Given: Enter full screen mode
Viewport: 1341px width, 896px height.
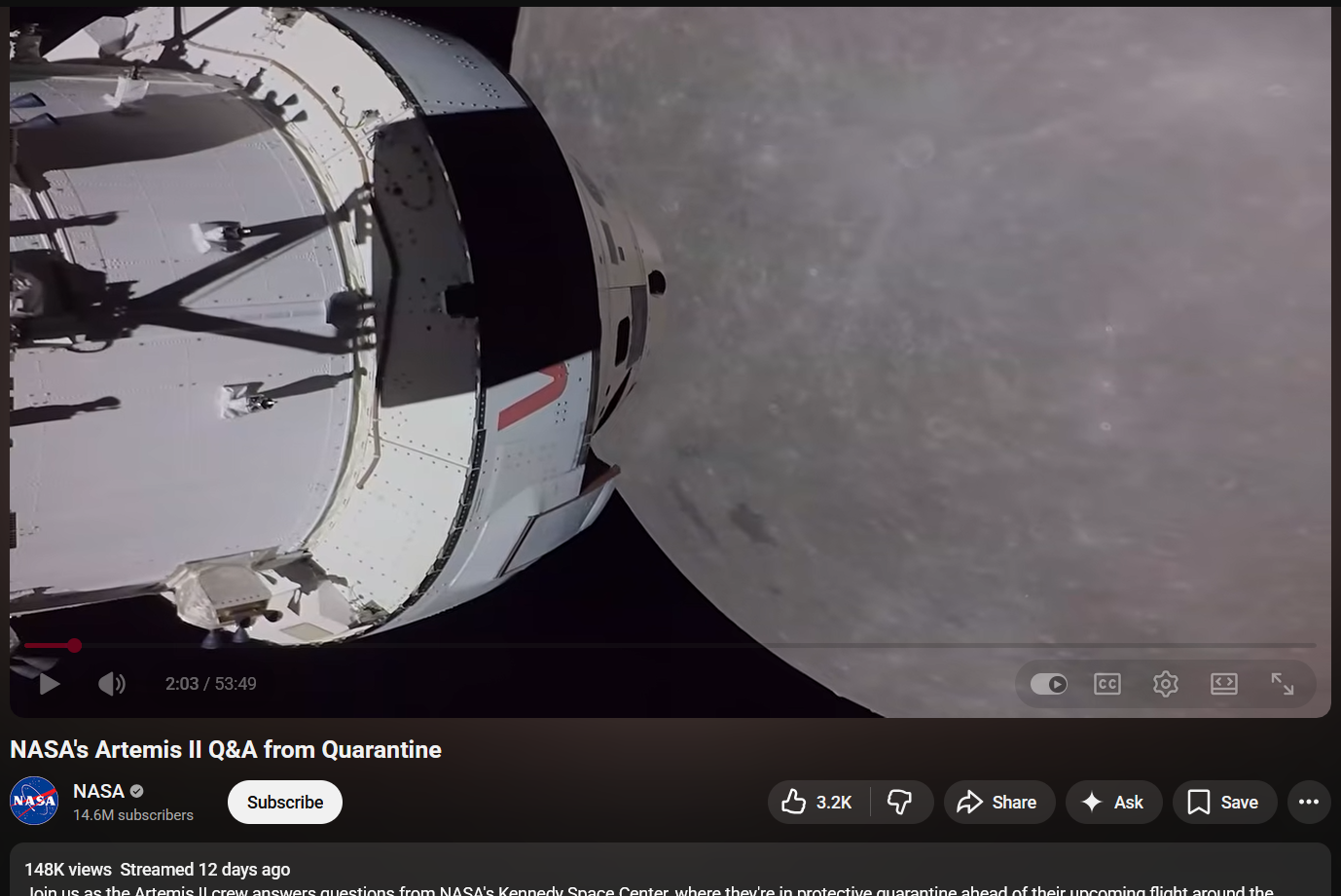Looking at the screenshot, I should click(x=1283, y=684).
